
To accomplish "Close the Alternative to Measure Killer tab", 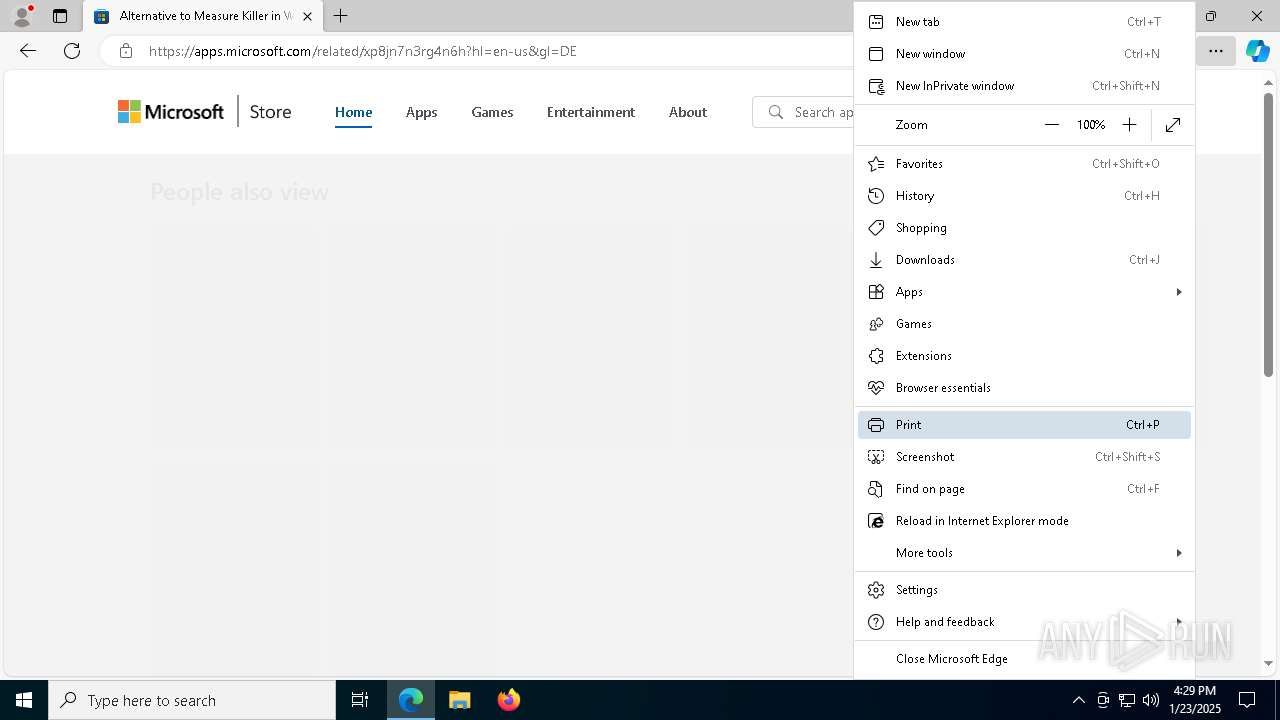I will pos(307,16).
